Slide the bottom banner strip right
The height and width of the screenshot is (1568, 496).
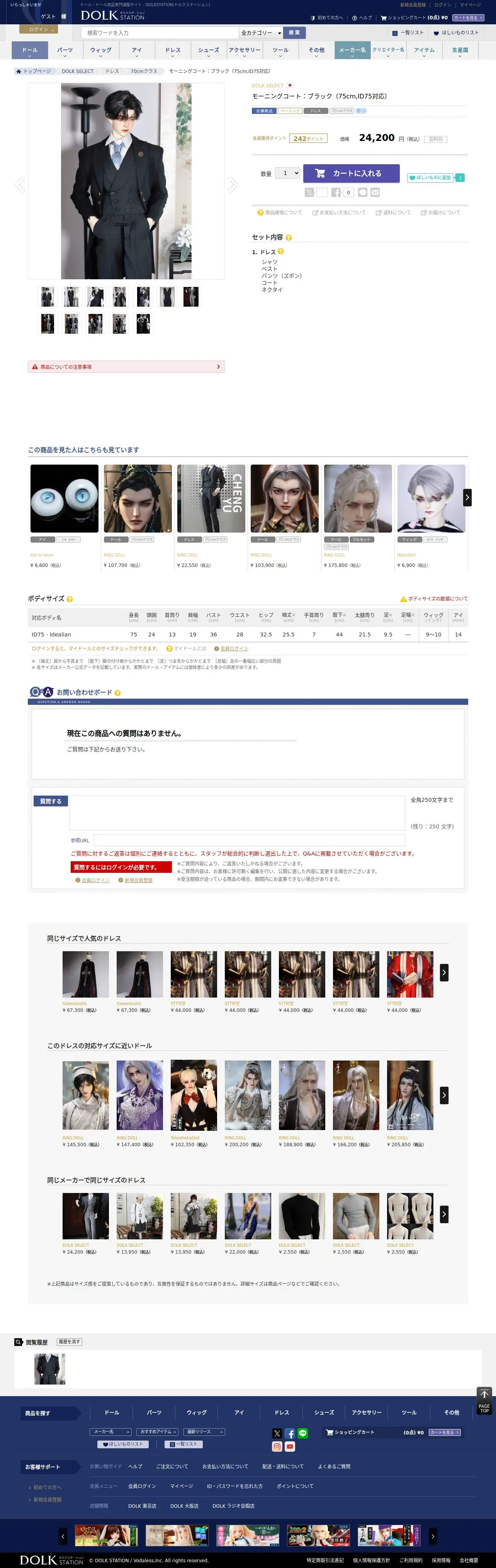click(x=433, y=1536)
